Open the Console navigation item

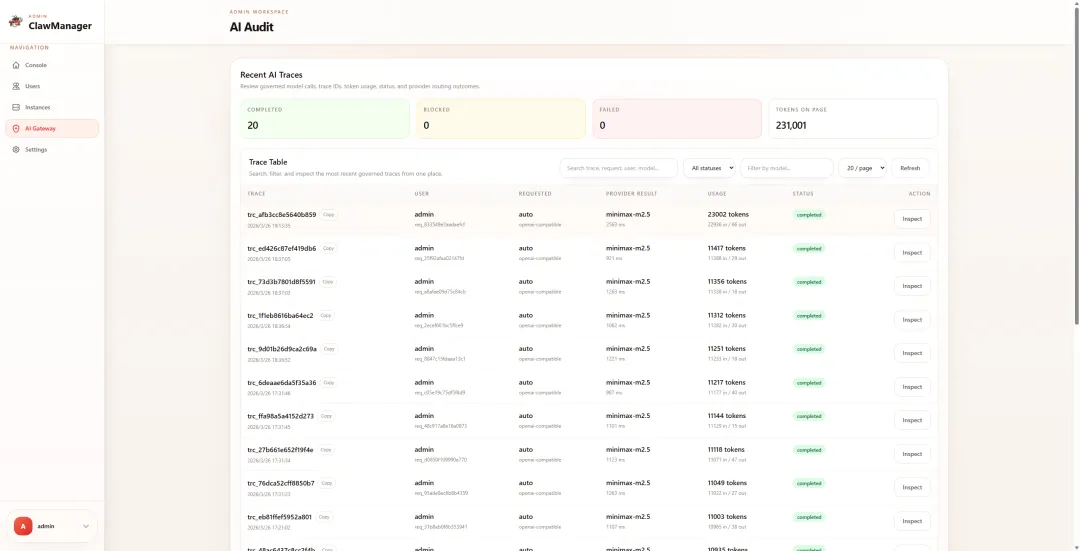coord(52,65)
